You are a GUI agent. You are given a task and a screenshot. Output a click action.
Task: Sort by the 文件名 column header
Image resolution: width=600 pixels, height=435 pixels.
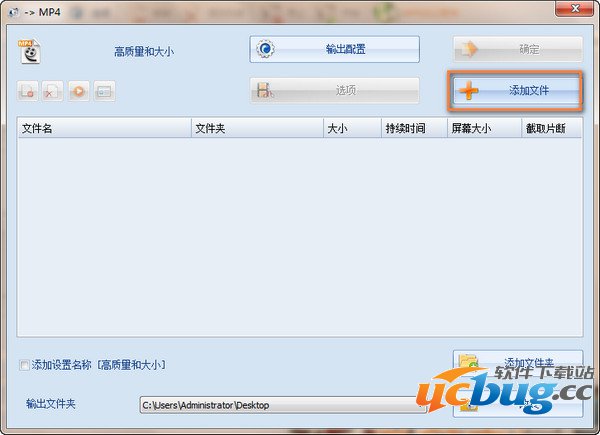(104, 128)
